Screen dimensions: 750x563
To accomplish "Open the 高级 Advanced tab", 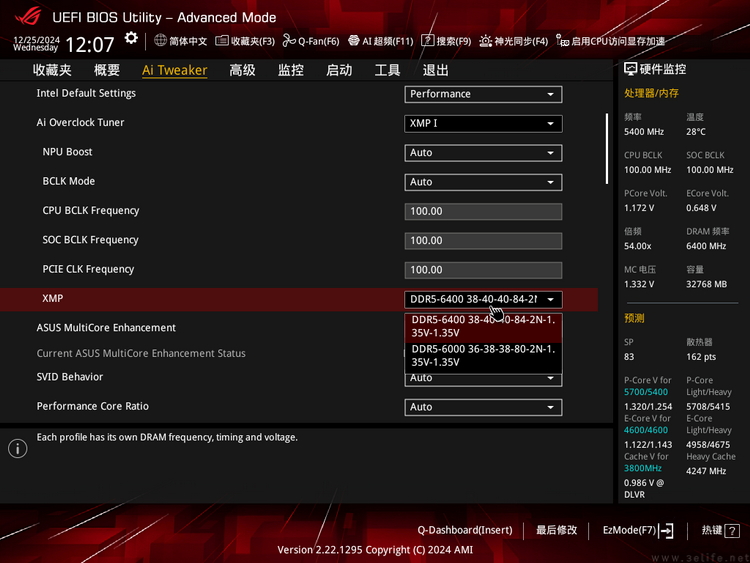I will pyautogui.click(x=242, y=70).
